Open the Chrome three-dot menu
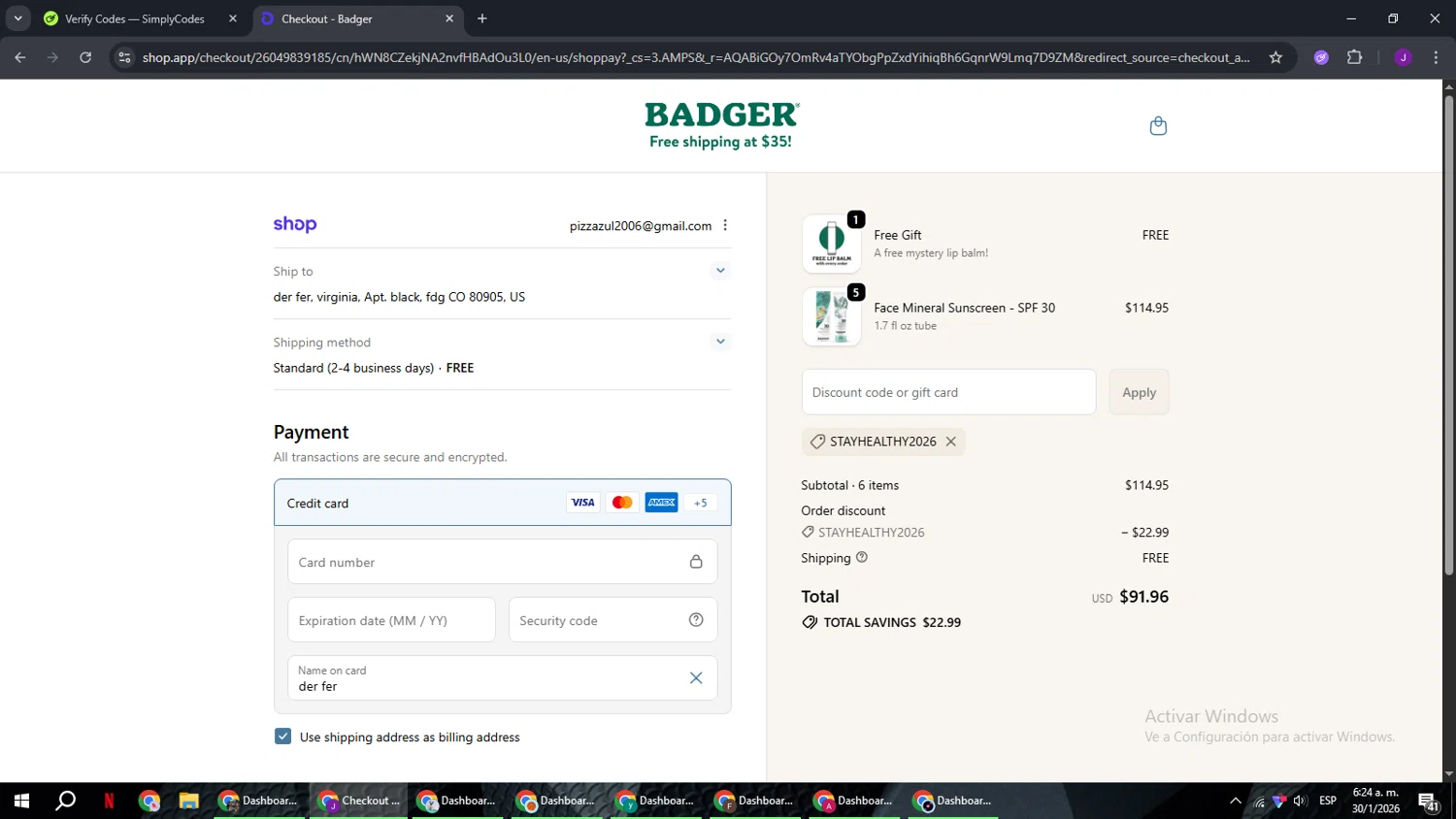 click(1436, 57)
